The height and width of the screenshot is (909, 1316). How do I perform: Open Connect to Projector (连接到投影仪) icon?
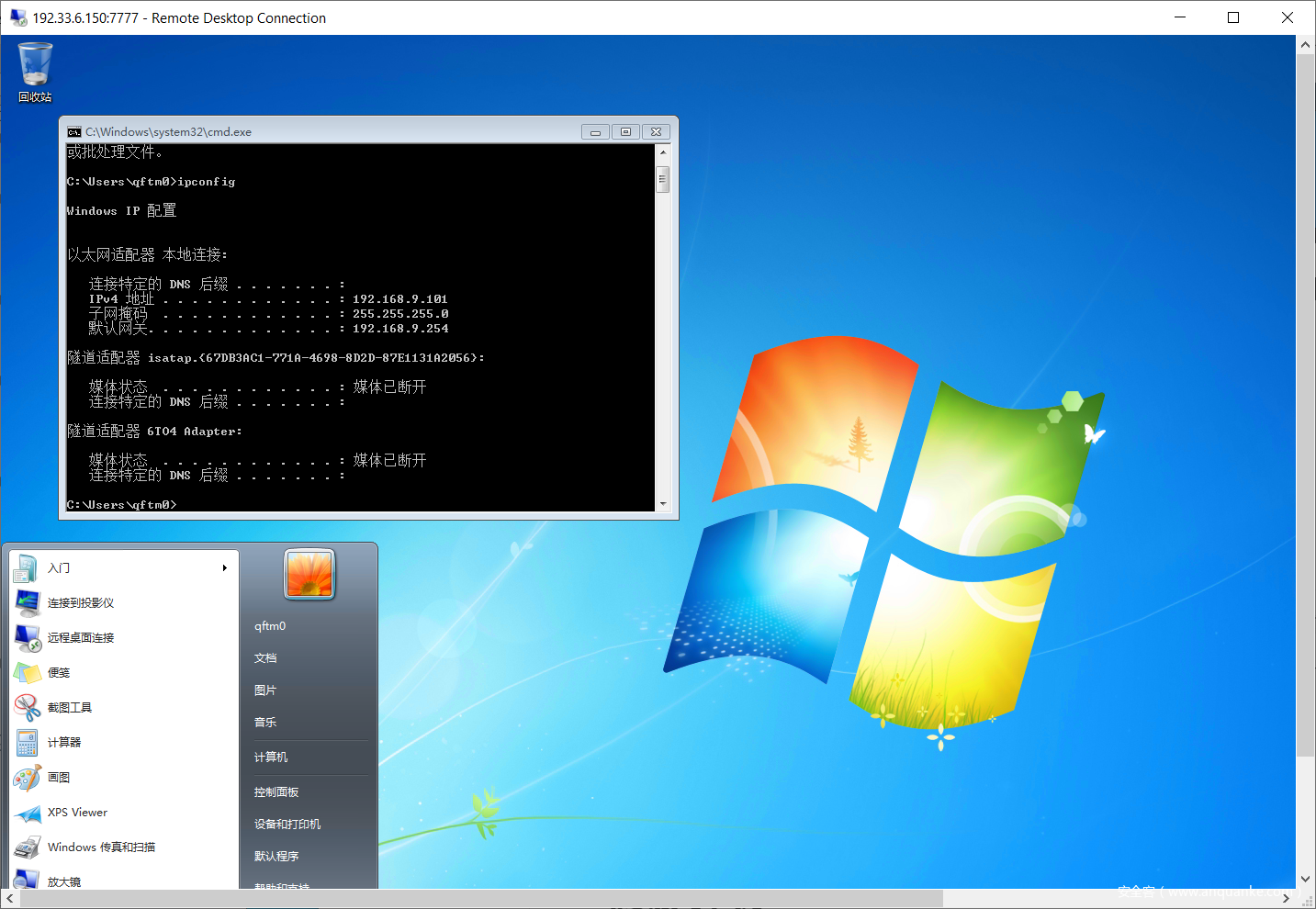[x=27, y=603]
